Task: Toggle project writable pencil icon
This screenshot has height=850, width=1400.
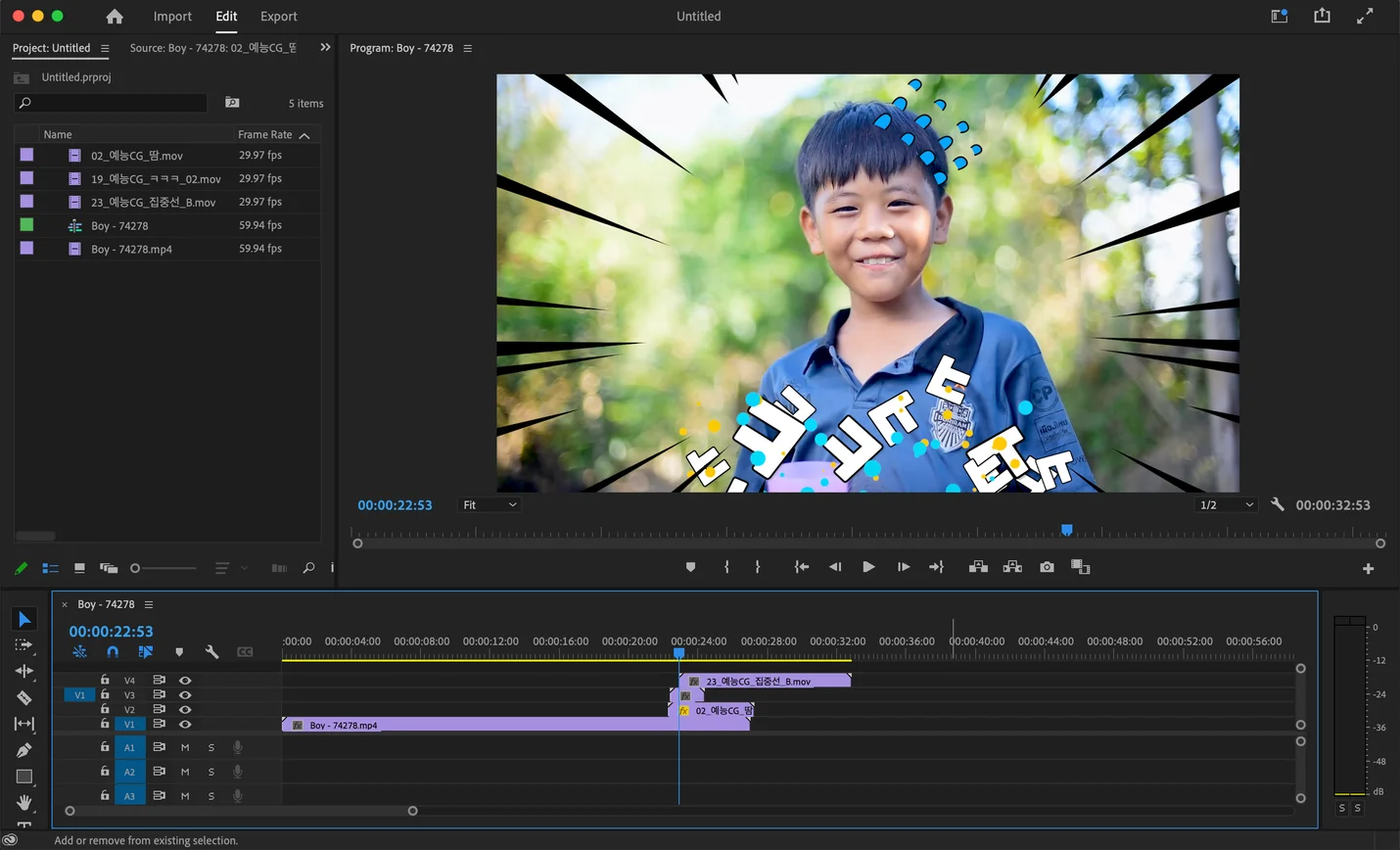Action: click(22, 568)
